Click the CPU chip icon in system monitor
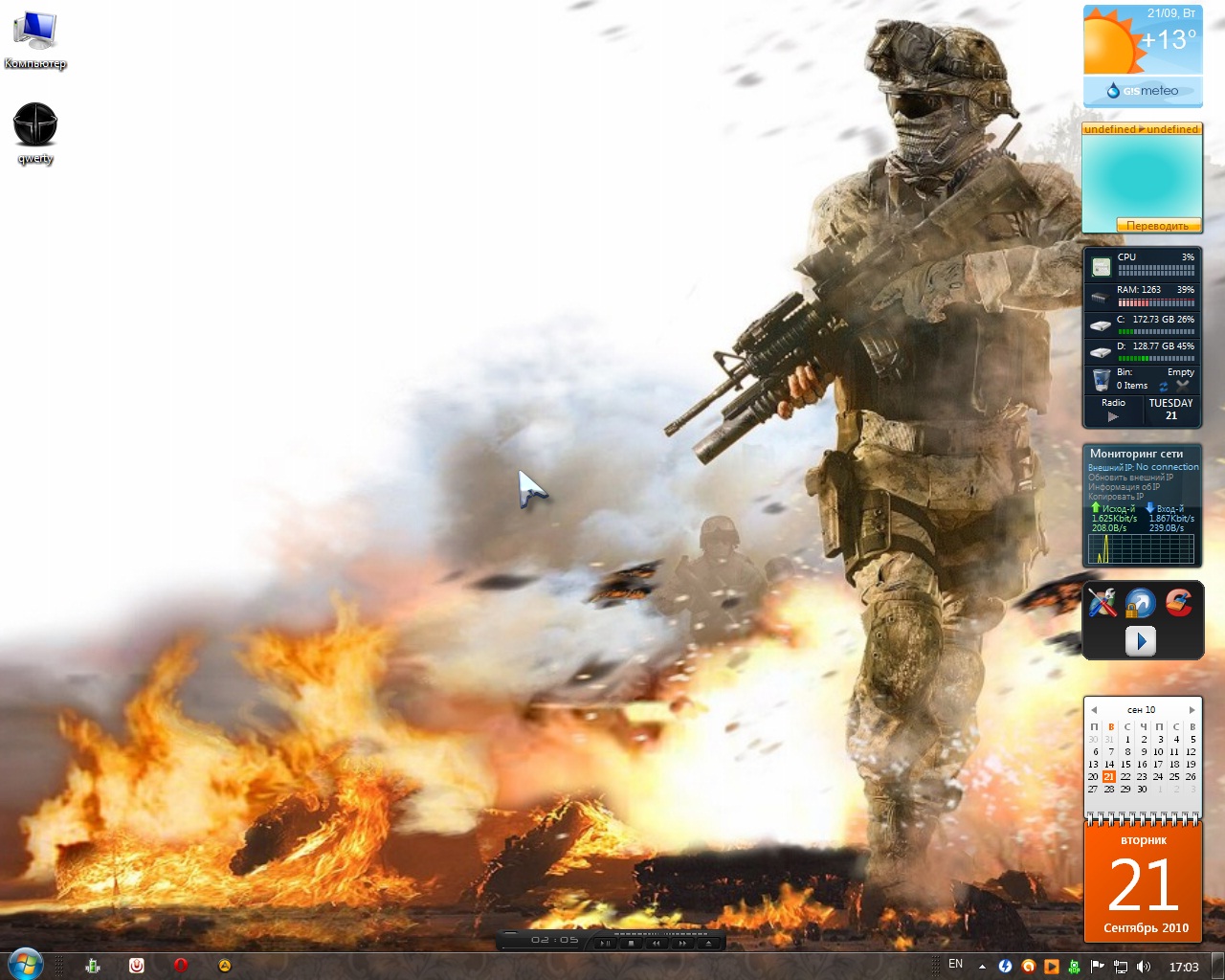1225x980 pixels. click(1102, 267)
